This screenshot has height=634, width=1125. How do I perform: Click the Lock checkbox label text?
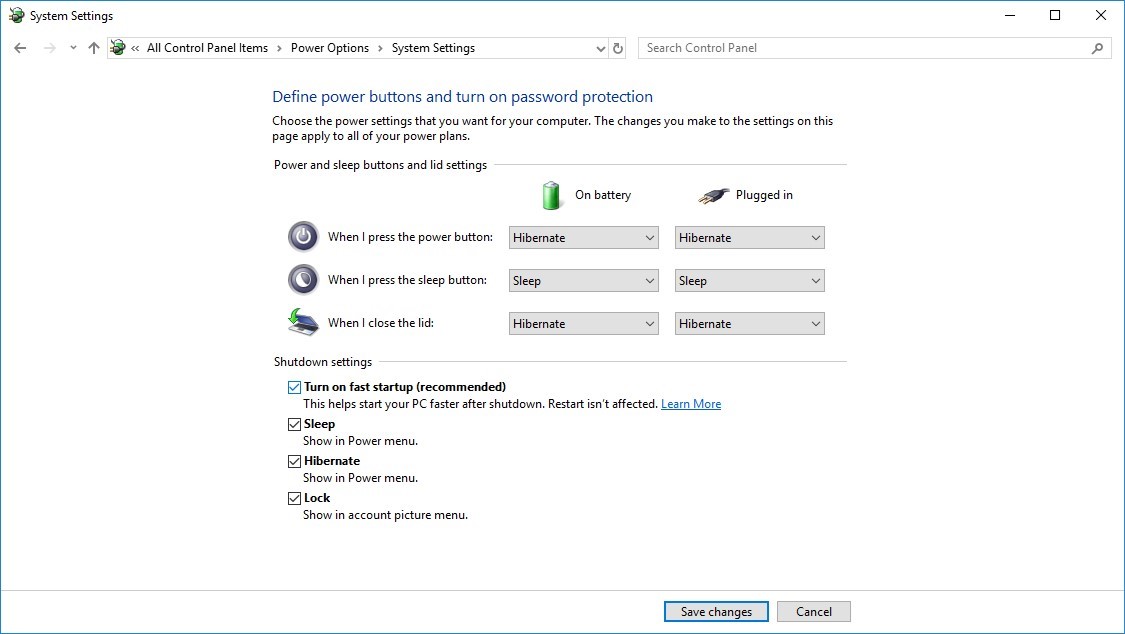click(317, 498)
